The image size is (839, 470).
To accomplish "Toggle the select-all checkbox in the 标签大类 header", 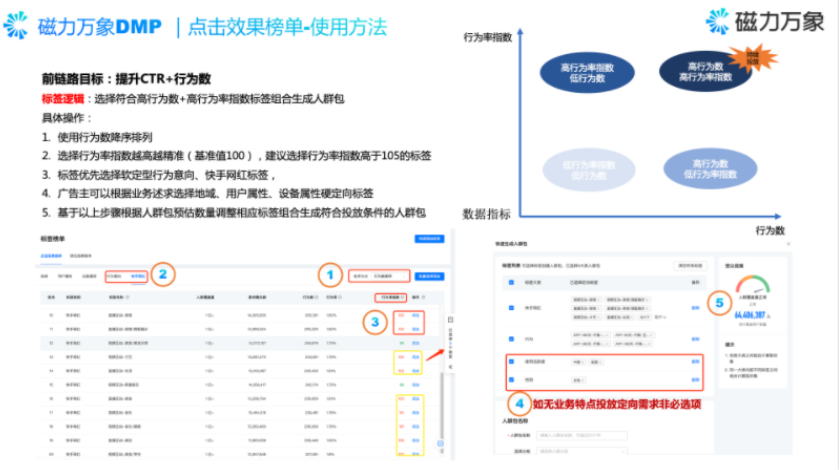I will [x=511, y=282].
